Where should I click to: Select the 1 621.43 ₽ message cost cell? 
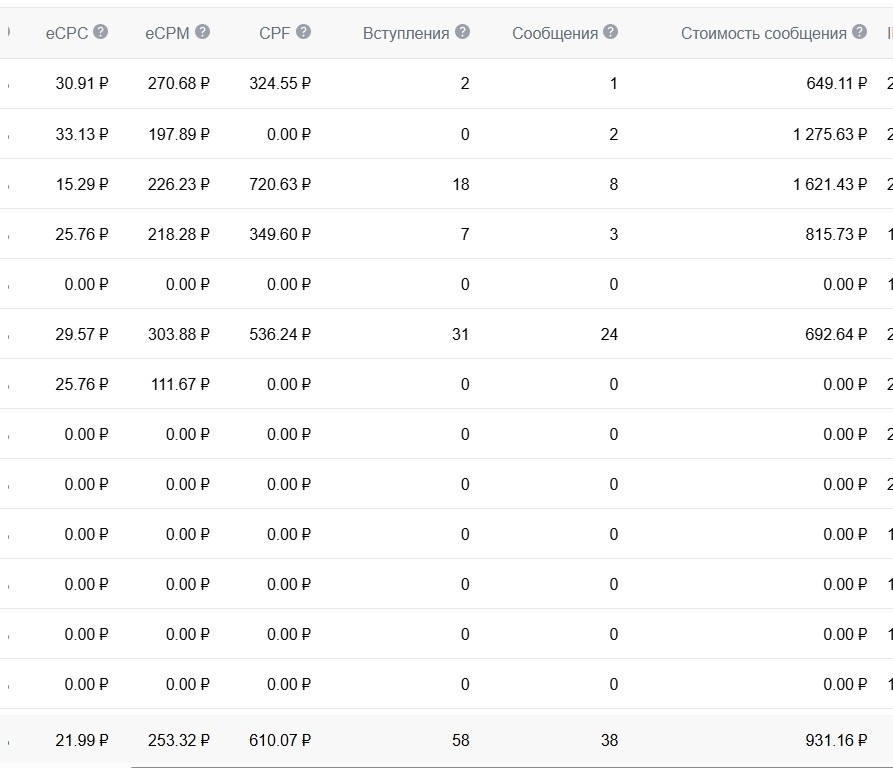click(830, 184)
